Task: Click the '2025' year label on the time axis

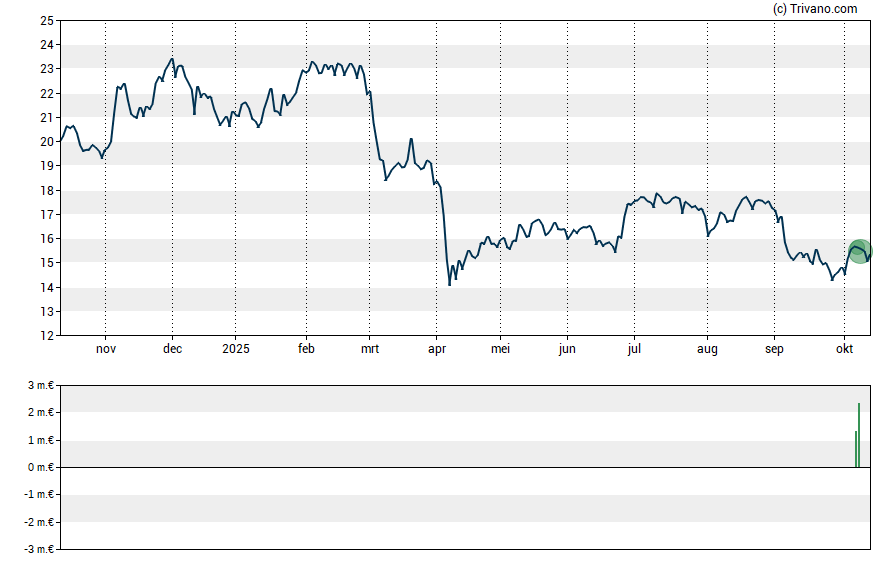Action: 236,350
